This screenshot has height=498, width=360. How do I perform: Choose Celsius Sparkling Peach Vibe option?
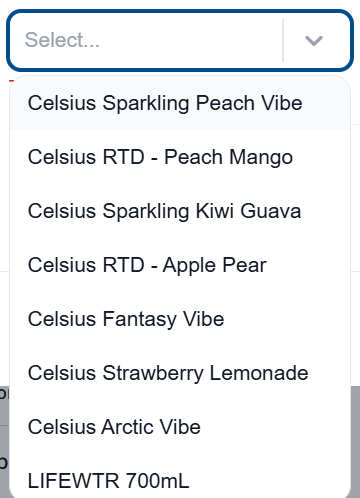click(180, 103)
